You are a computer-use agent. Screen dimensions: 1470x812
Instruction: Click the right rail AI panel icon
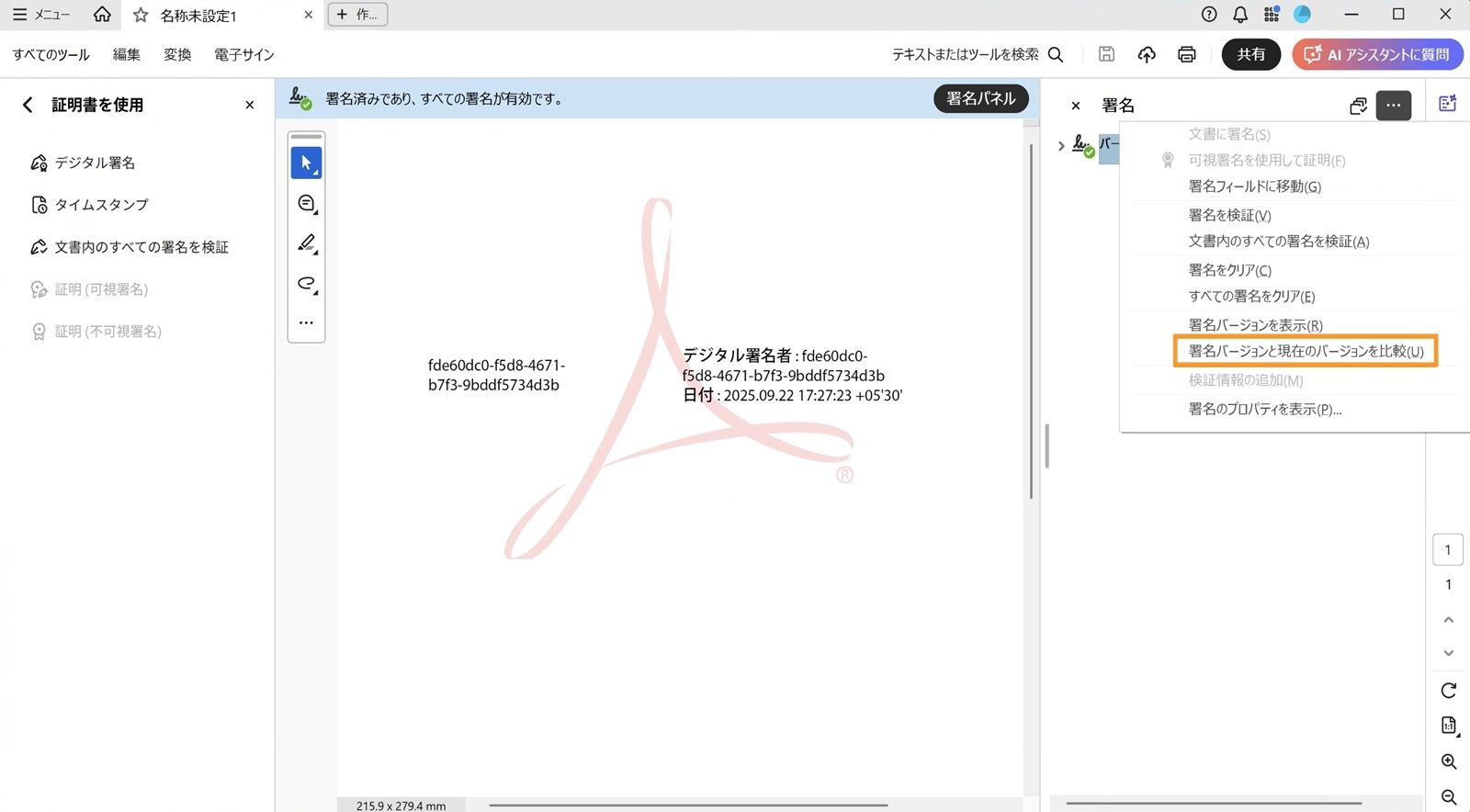click(x=1448, y=104)
